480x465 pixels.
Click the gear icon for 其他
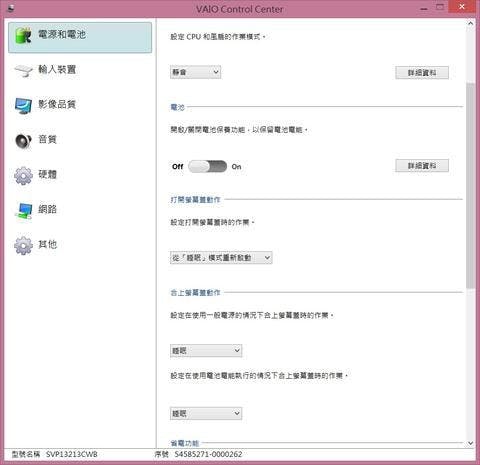click(x=23, y=246)
